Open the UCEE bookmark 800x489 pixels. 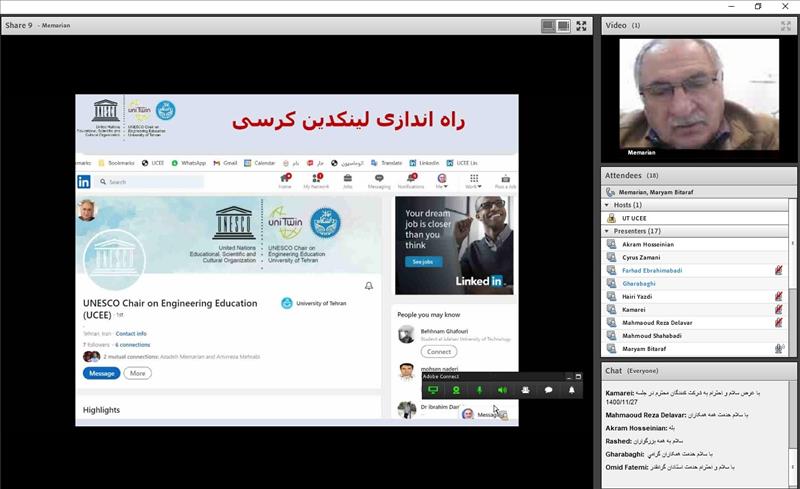click(153, 163)
